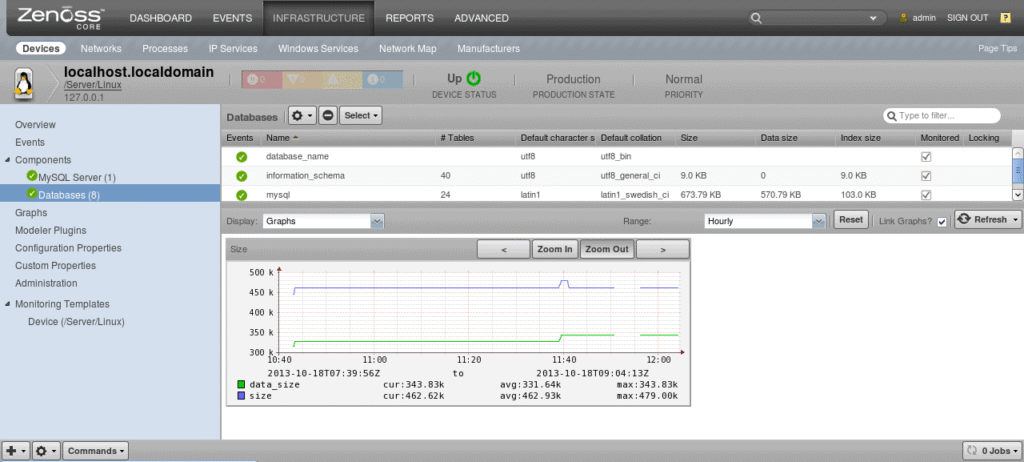Click the Linux penguin device icon
This screenshot has width=1024, height=462.
click(24, 84)
